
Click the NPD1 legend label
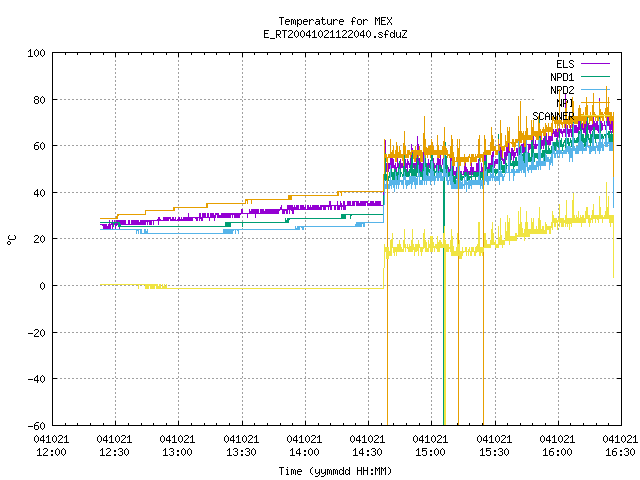click(x=562, y=77)
